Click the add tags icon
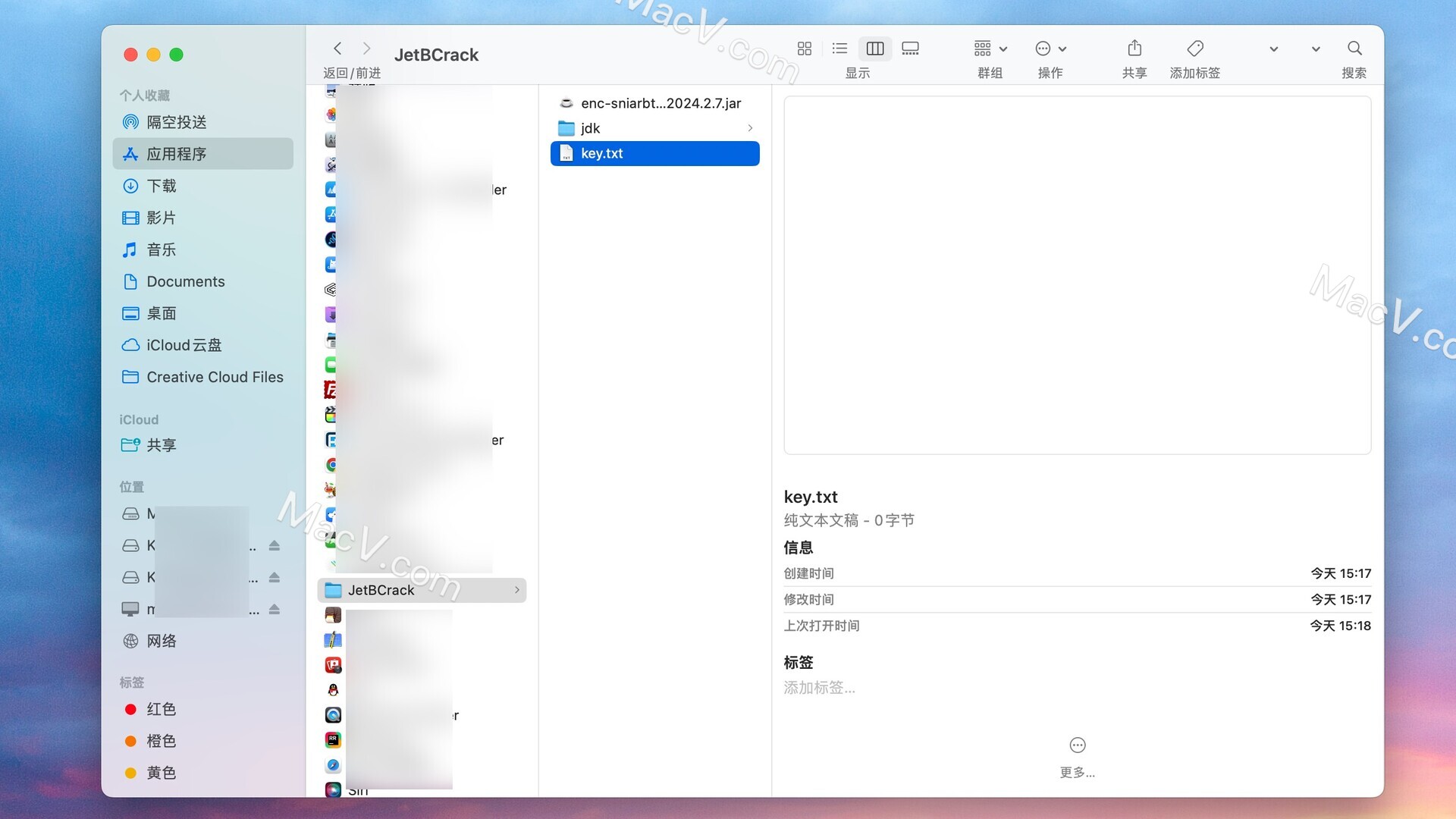This screenshot has height=819, width=1456. coord(1195,49)
